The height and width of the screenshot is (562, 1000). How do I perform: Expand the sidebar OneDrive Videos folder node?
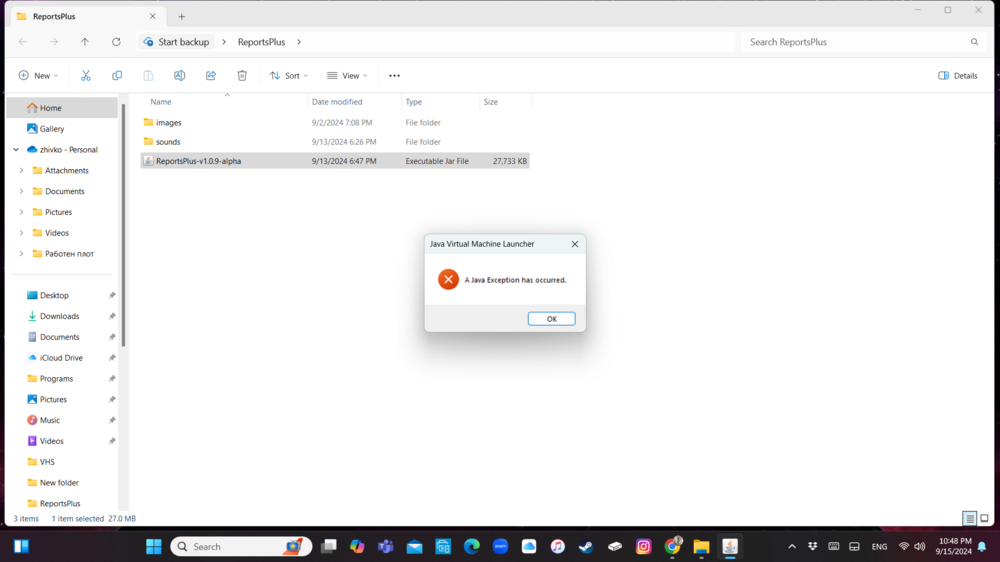coord(21,233)
